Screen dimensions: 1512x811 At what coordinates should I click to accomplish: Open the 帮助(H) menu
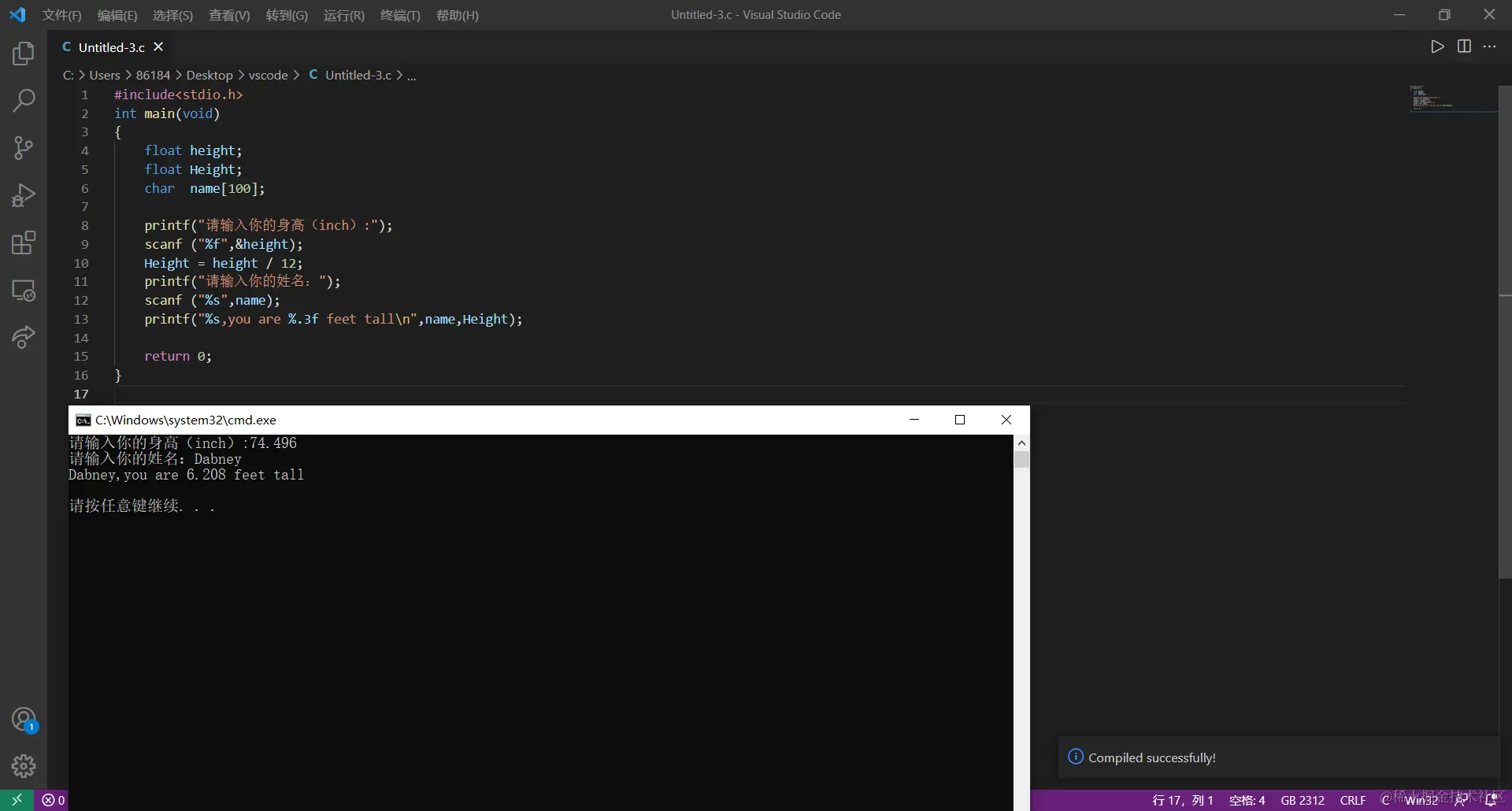coord(458,15)
